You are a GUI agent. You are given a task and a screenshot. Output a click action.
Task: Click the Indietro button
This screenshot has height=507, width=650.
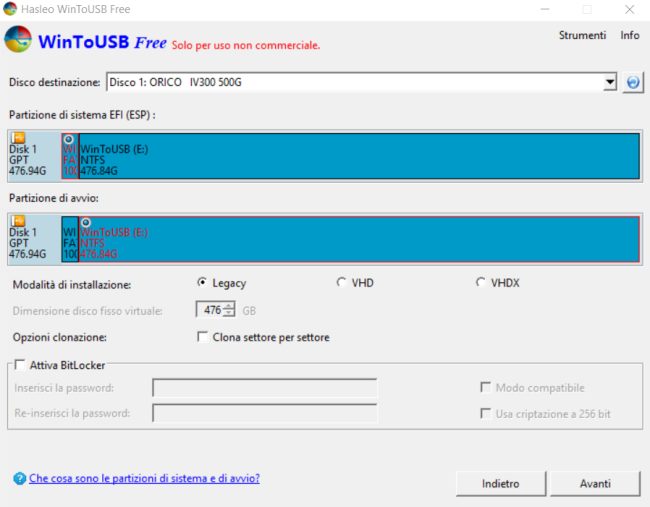pyautogui.click(x=501, y=483)
